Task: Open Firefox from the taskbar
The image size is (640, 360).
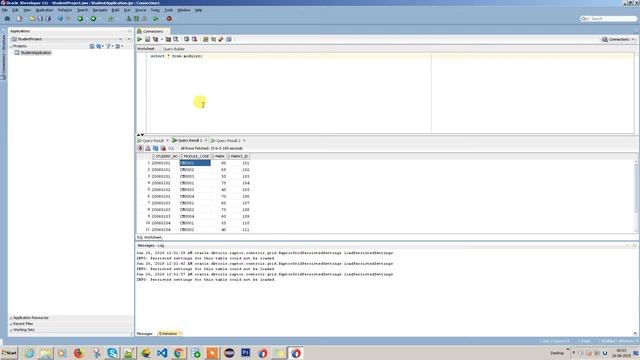Action: (78, 353)
